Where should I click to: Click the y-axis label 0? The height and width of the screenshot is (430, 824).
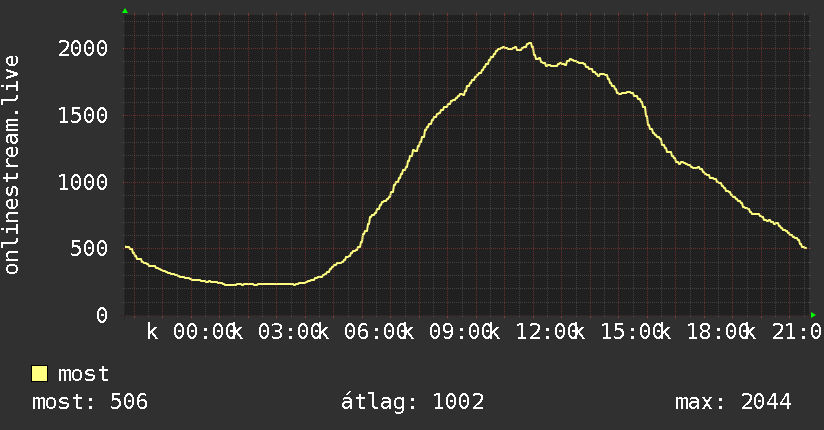click(x=102, y=315)
